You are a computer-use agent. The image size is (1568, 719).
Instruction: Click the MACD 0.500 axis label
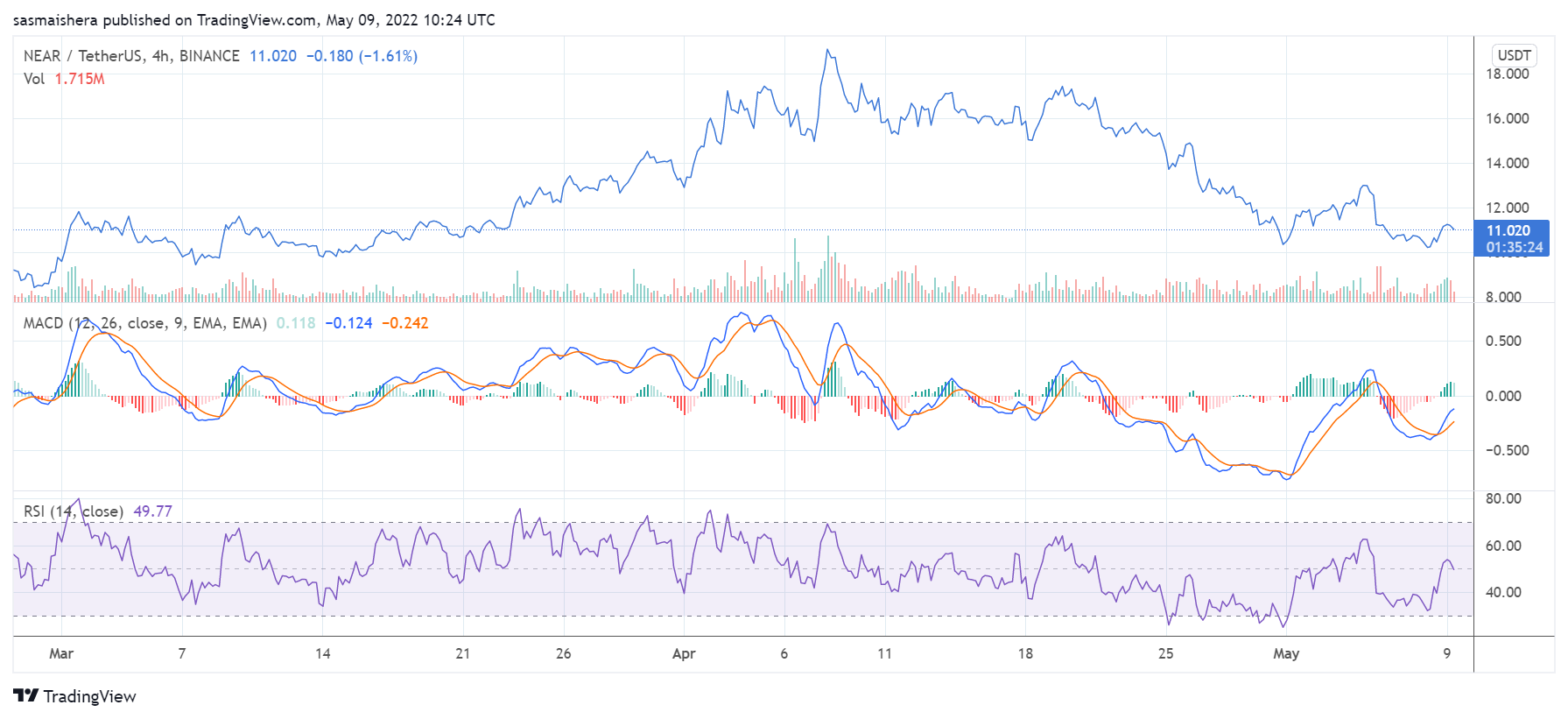click(x=1503, y=341)
